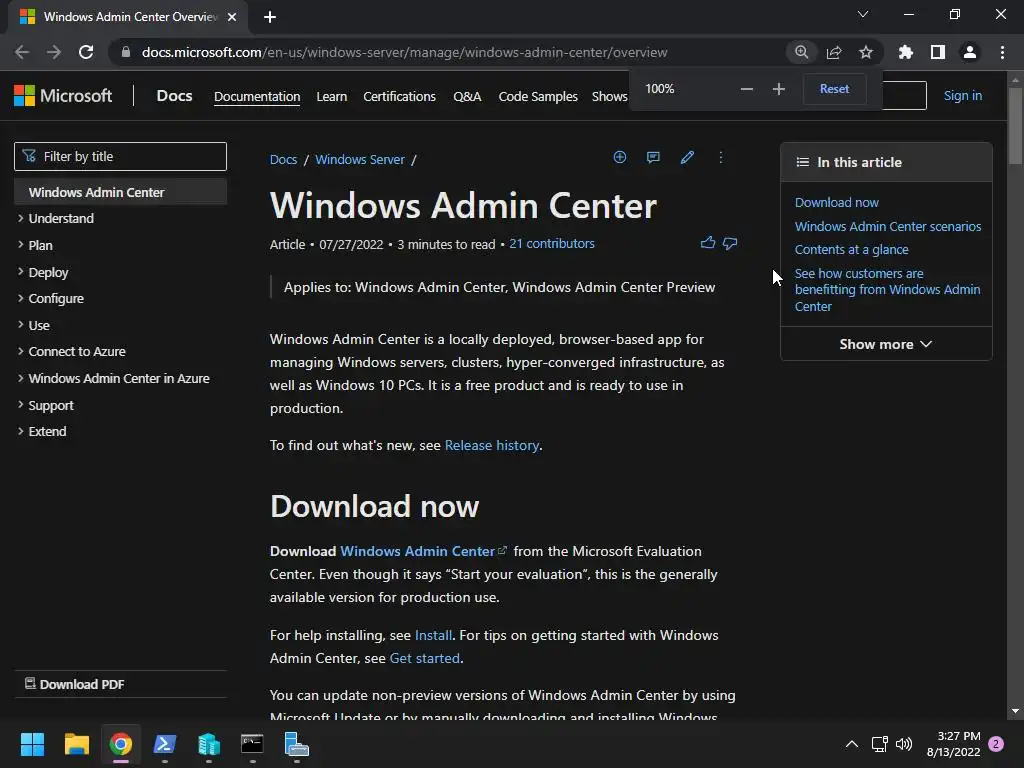Open the Shows menu item
The width and height of the screenshot is (1024, 768).
click(609, 96)
